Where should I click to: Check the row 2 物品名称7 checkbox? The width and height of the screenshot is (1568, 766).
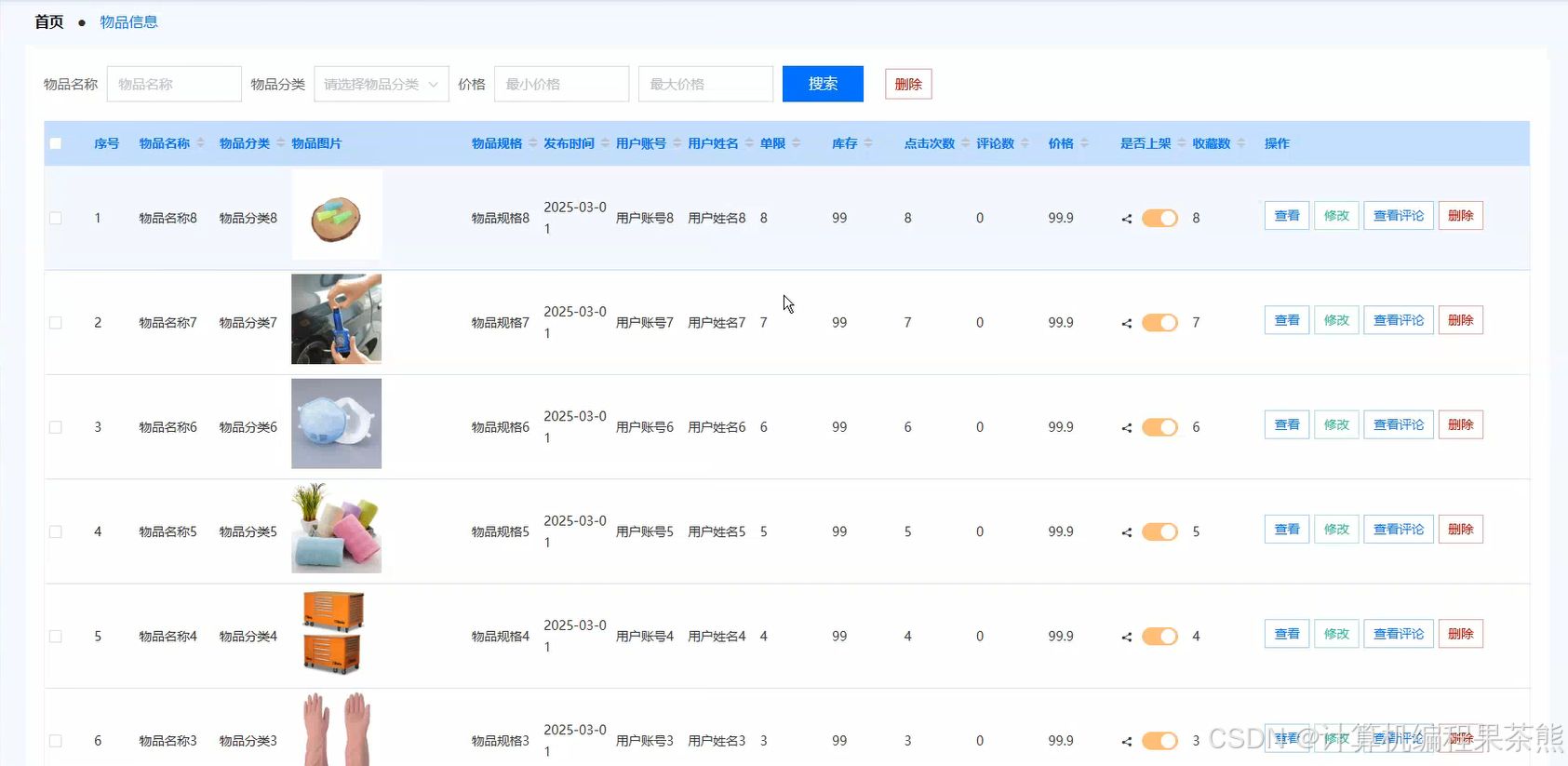[x=56, y=323]
